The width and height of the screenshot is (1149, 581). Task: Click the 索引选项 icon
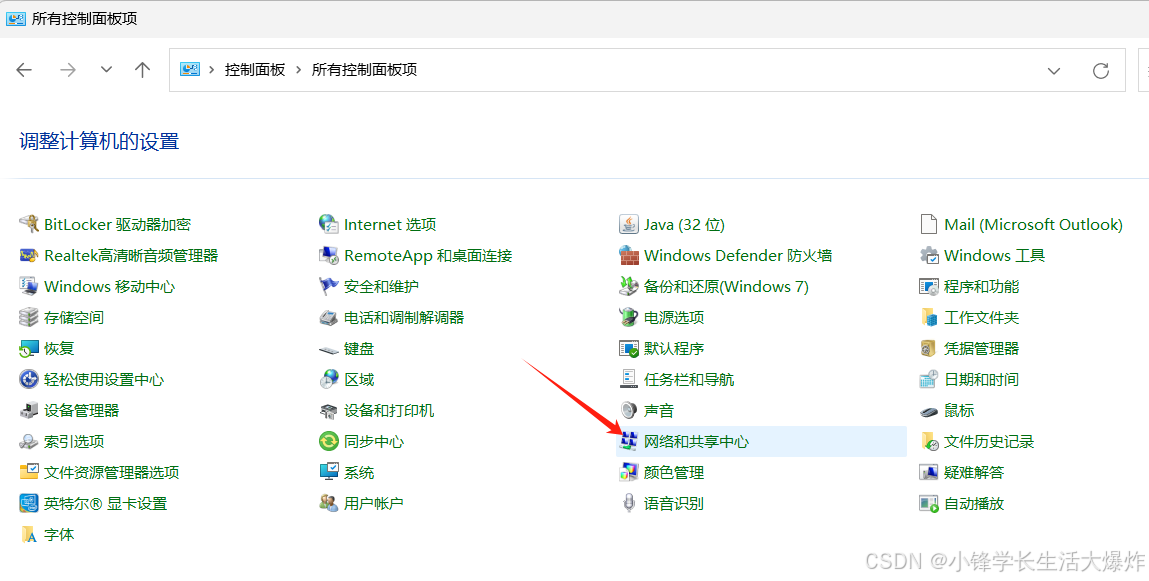[29, 442]
